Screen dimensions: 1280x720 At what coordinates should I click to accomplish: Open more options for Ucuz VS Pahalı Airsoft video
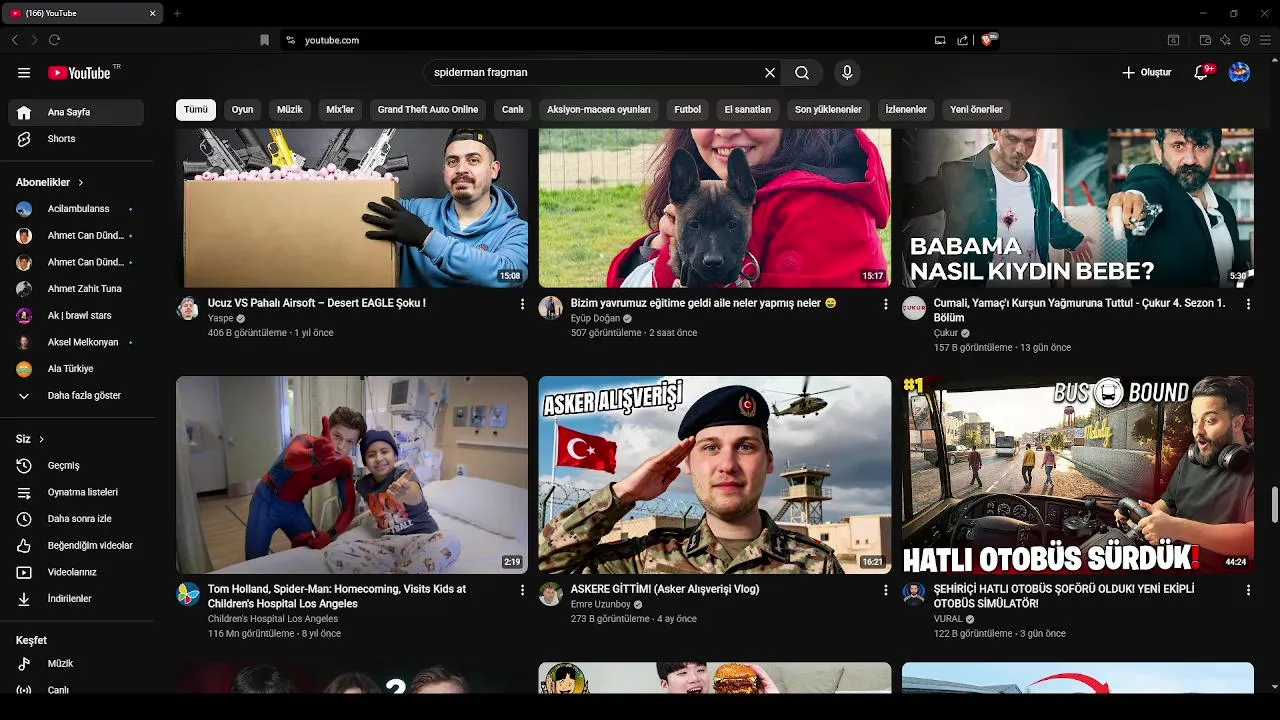pos(522,304)
